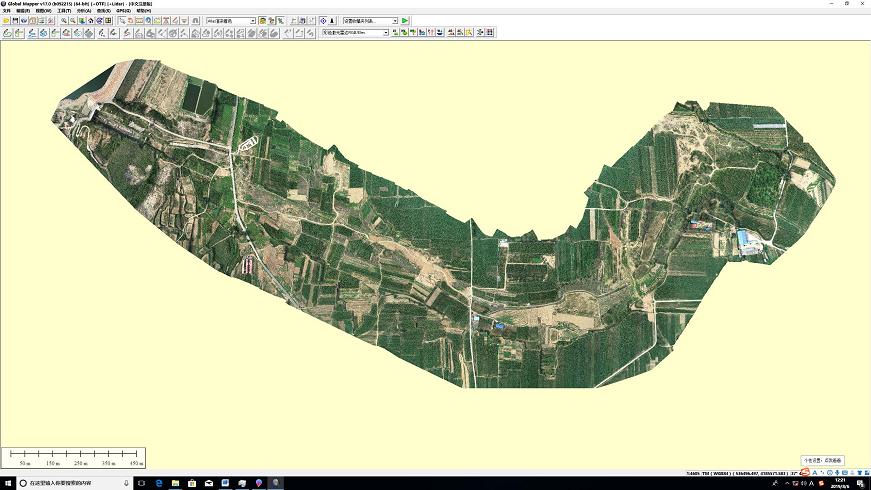Open the Windows Start menu

click(x=7, y=483)
